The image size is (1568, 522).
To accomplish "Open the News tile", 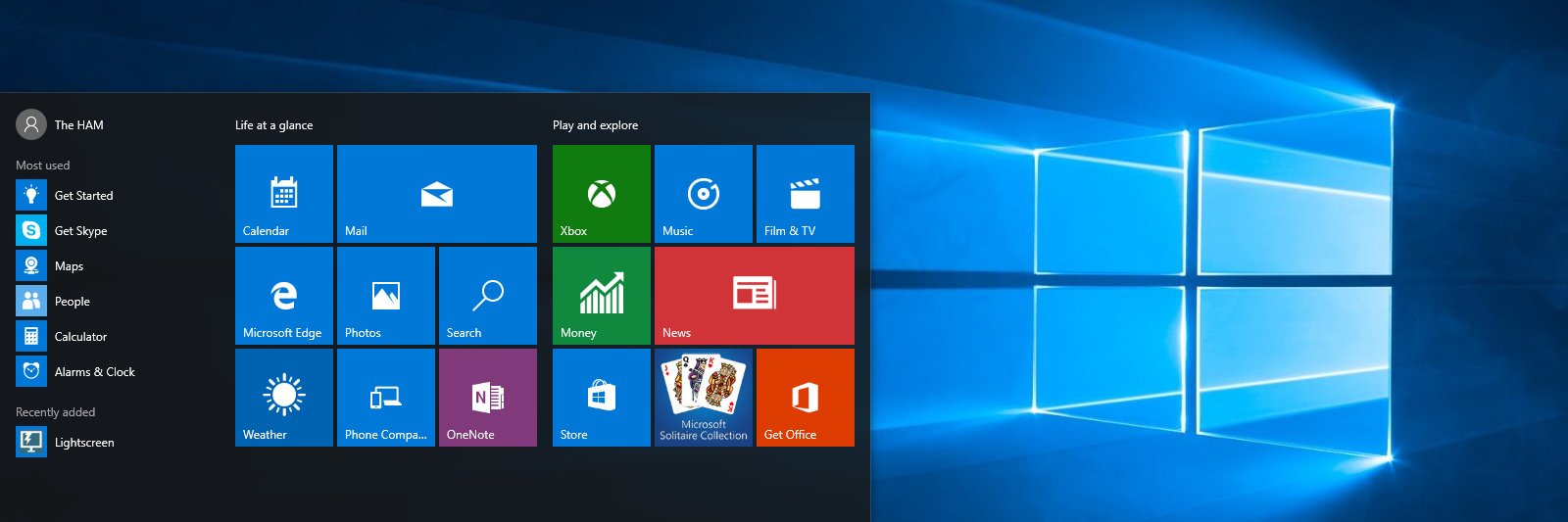I will point(755,296).
